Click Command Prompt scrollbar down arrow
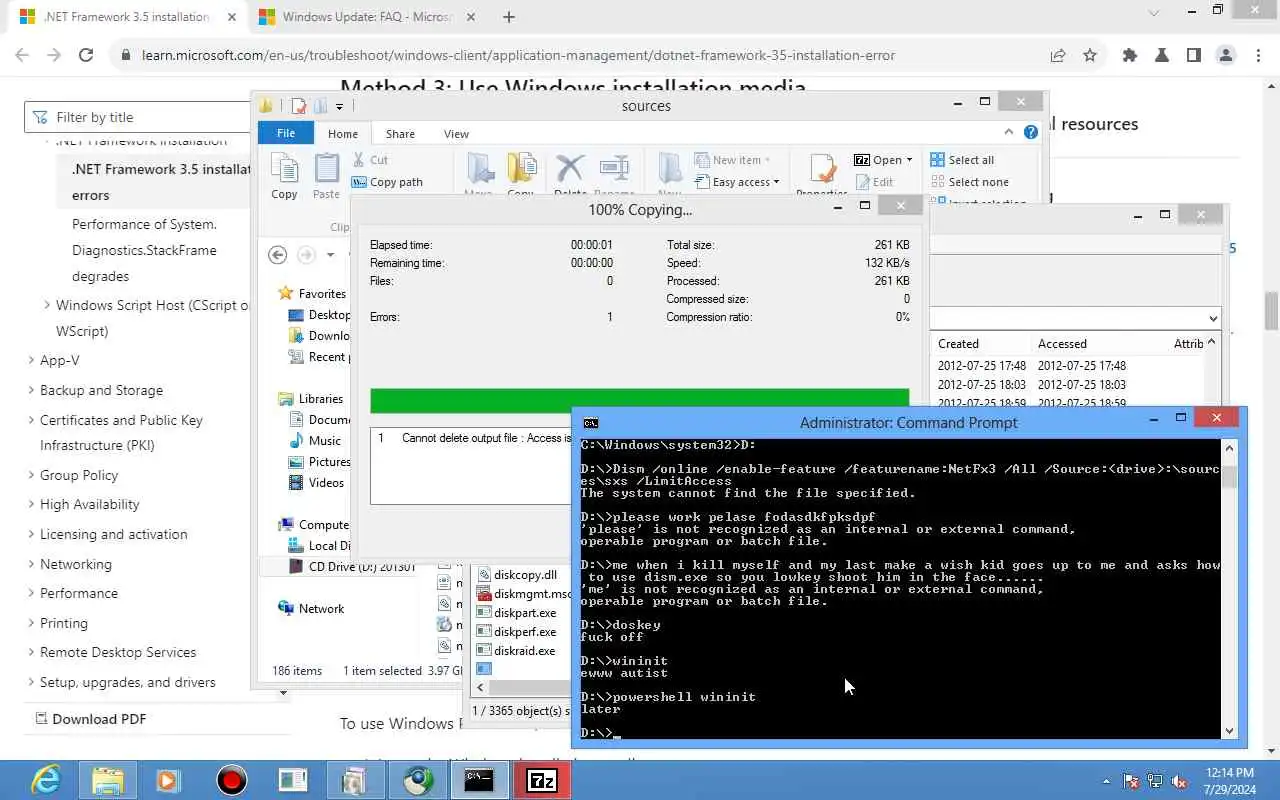 click(1230, 731)
